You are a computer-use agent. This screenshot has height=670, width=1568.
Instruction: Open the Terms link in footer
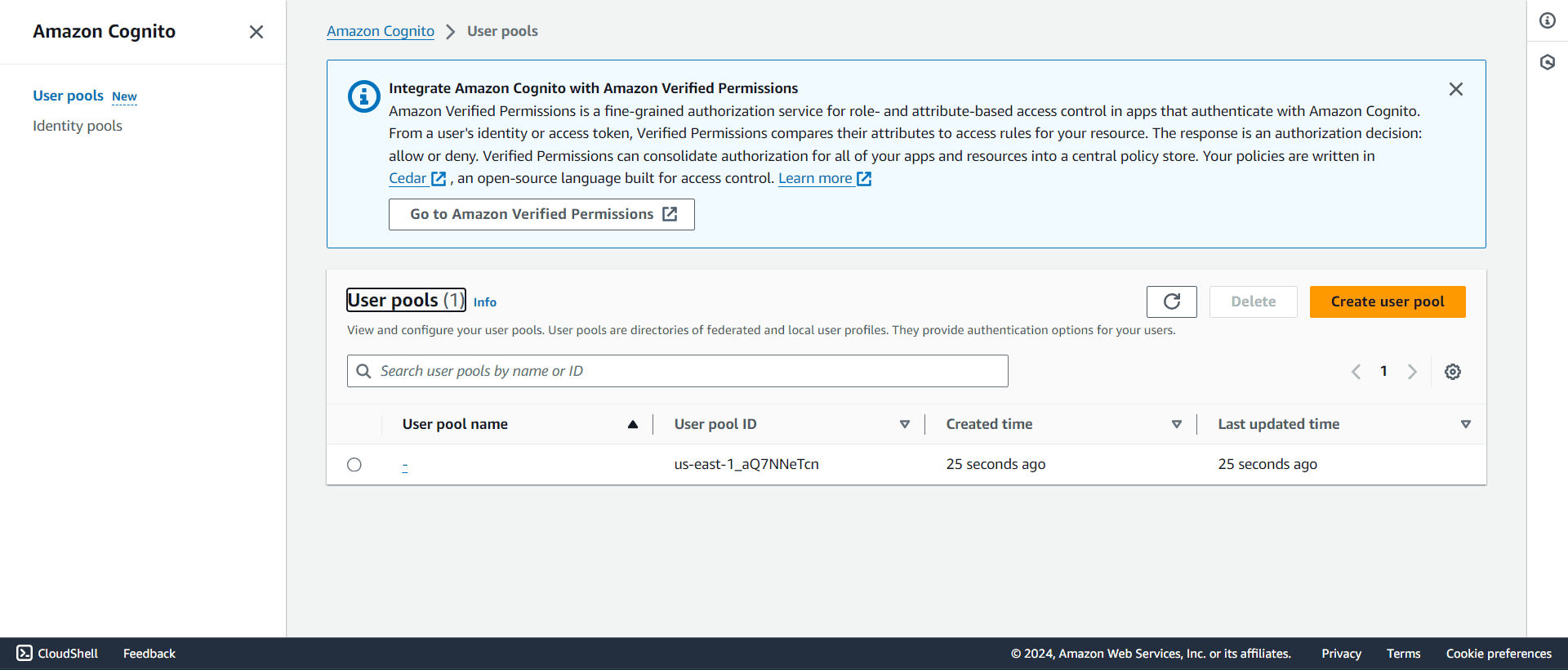click(x=1403, y=654)
